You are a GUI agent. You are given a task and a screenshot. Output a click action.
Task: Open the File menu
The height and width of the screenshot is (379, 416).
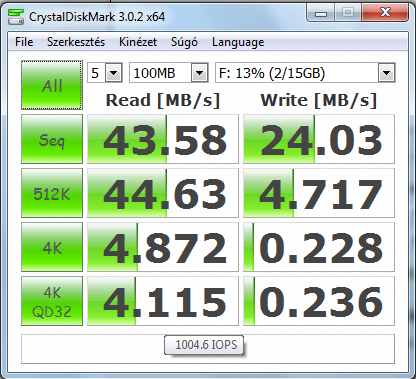(x=24, y=42)
